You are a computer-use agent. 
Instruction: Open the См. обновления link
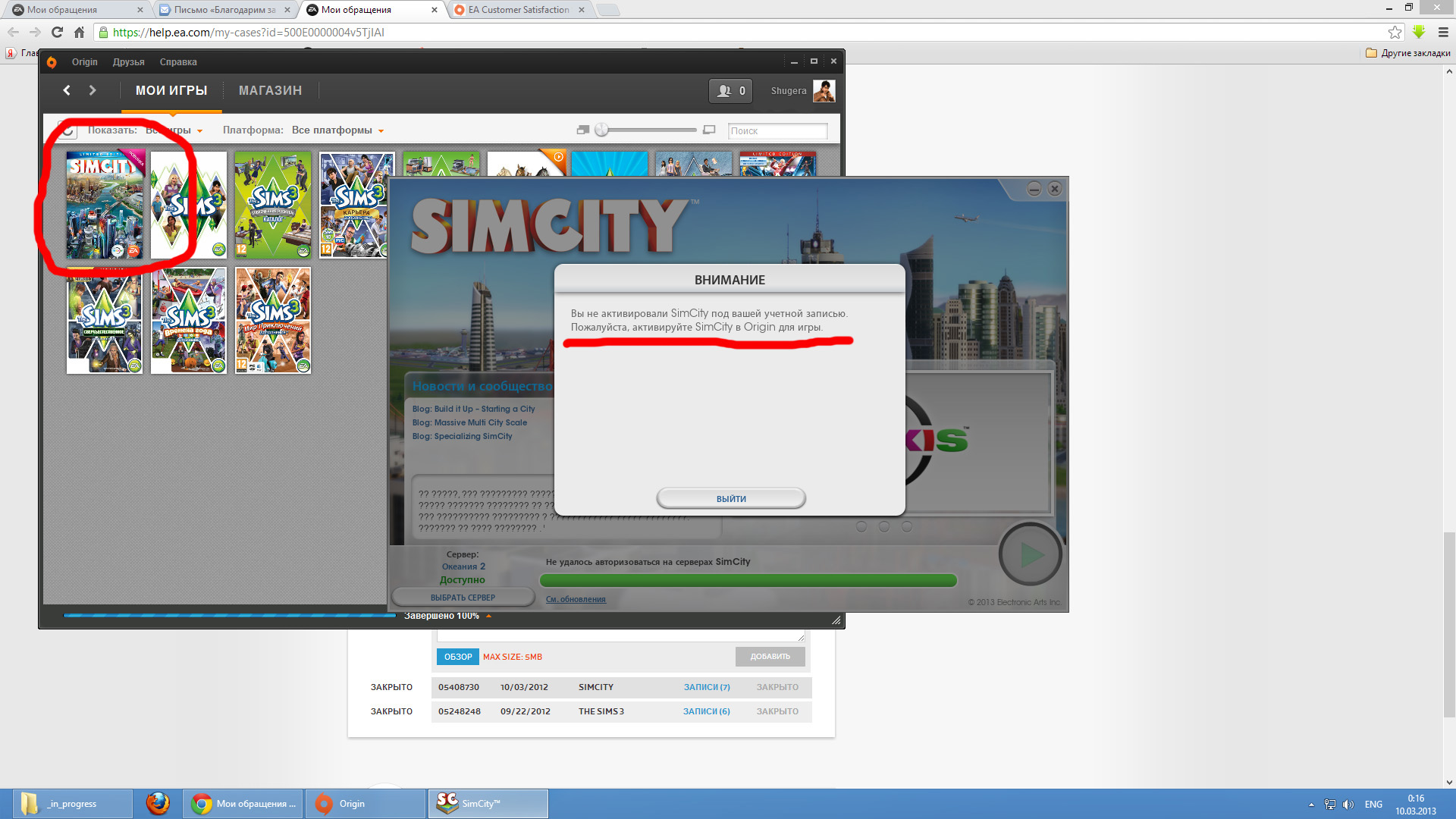tap(576, 599)
